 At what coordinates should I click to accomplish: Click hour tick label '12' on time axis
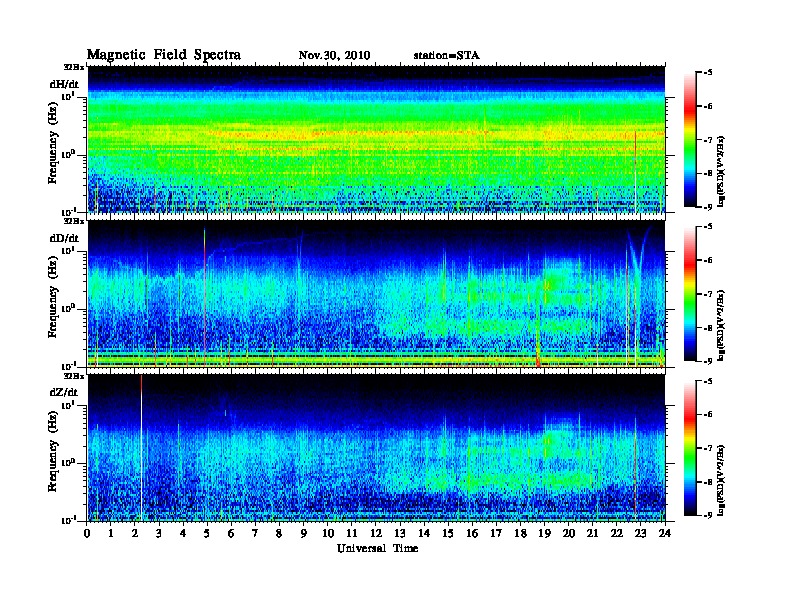(x=376, y=533)
